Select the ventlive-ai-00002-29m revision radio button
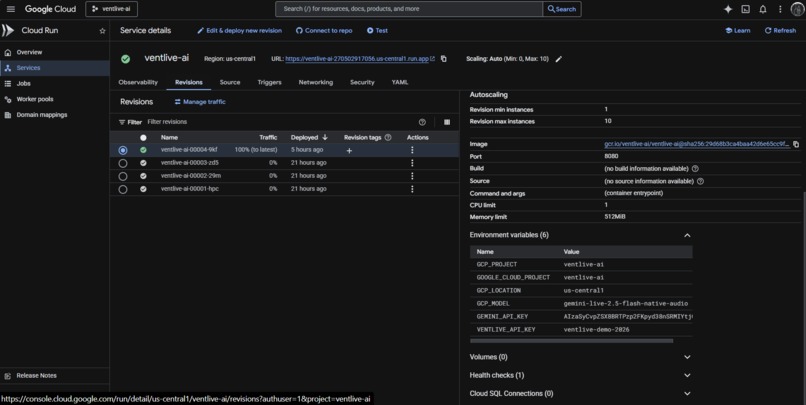806x405 pixels. [x=123, y=176]
